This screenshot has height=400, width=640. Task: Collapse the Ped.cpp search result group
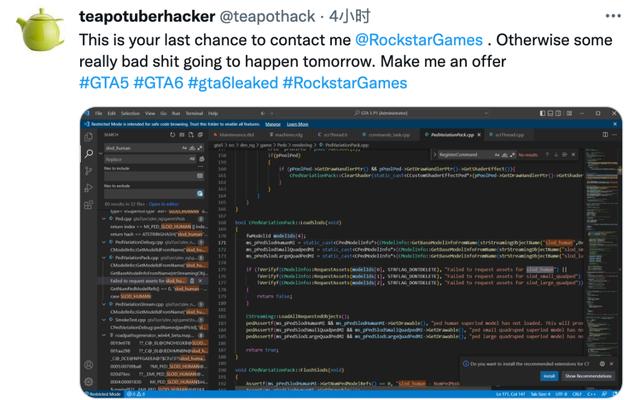(x=104, y=219)
